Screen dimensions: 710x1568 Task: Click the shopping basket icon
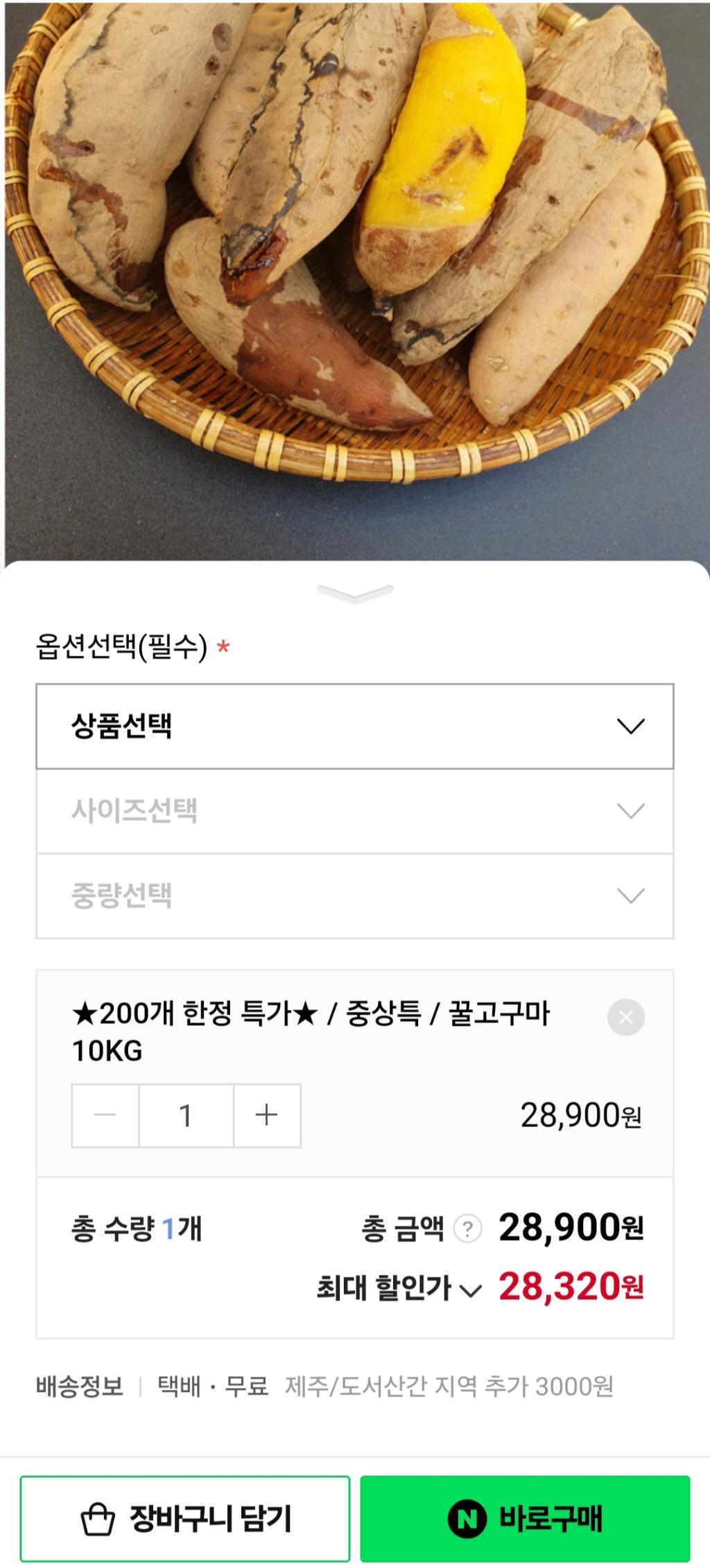98,1519
